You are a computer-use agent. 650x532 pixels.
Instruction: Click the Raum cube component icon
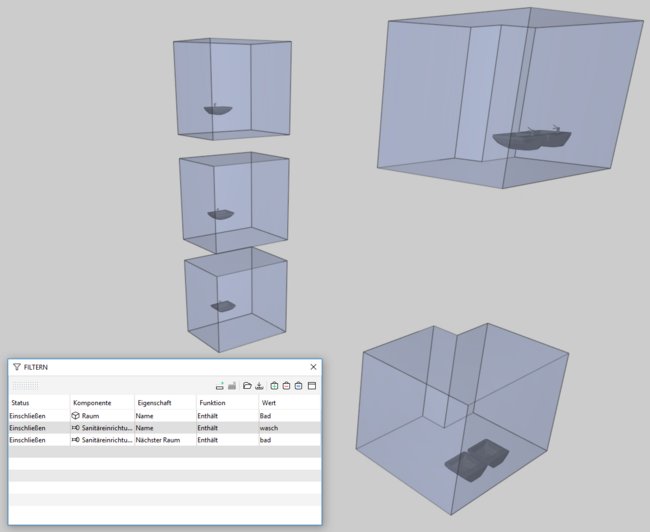pyautogui.click(x=75, y=415)
